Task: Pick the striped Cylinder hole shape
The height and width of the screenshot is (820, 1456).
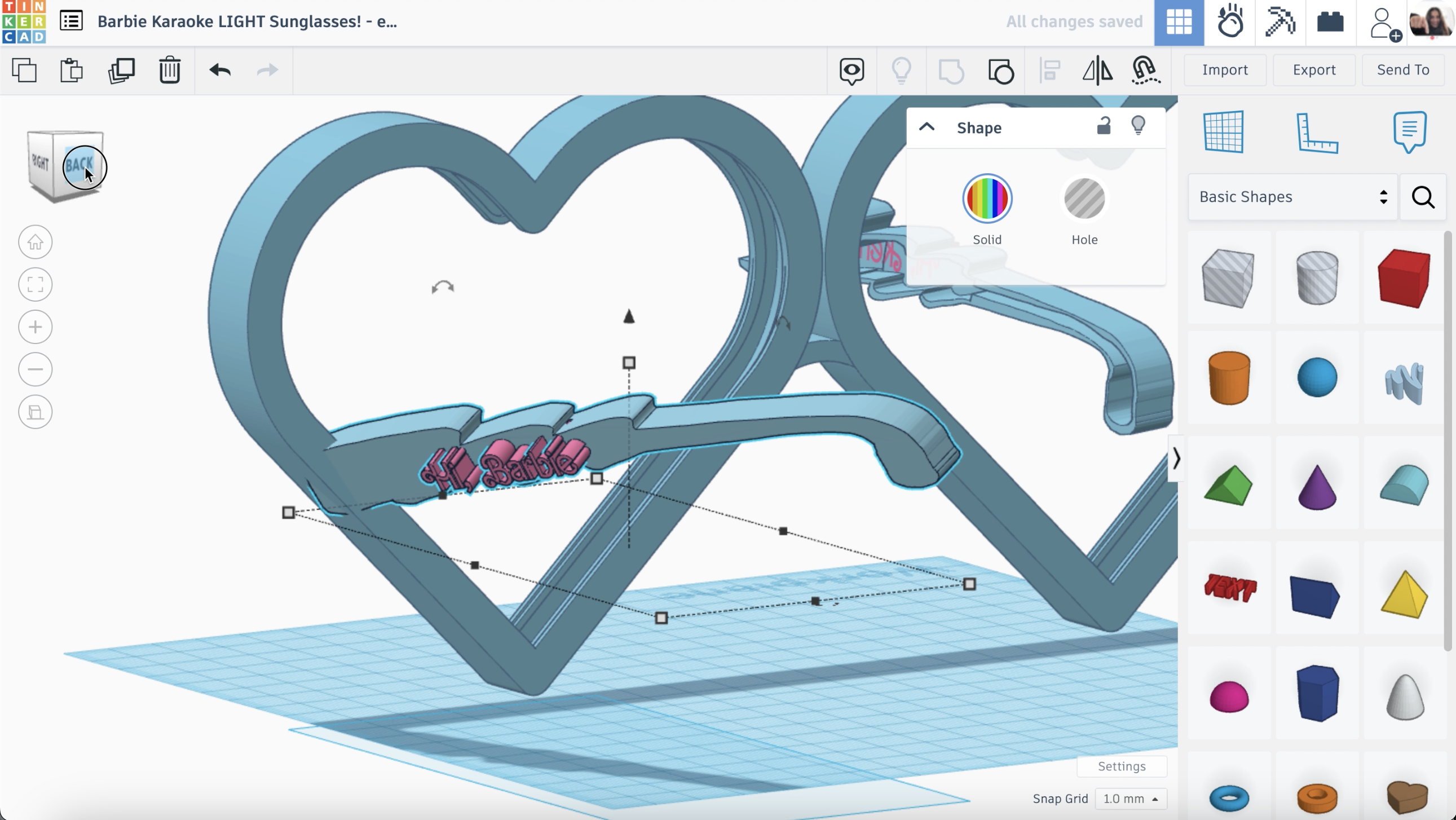Action: tap(1317, 278)
